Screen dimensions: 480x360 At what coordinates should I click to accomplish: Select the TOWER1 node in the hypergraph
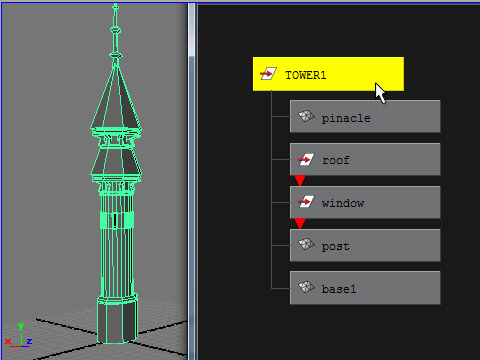328,74
